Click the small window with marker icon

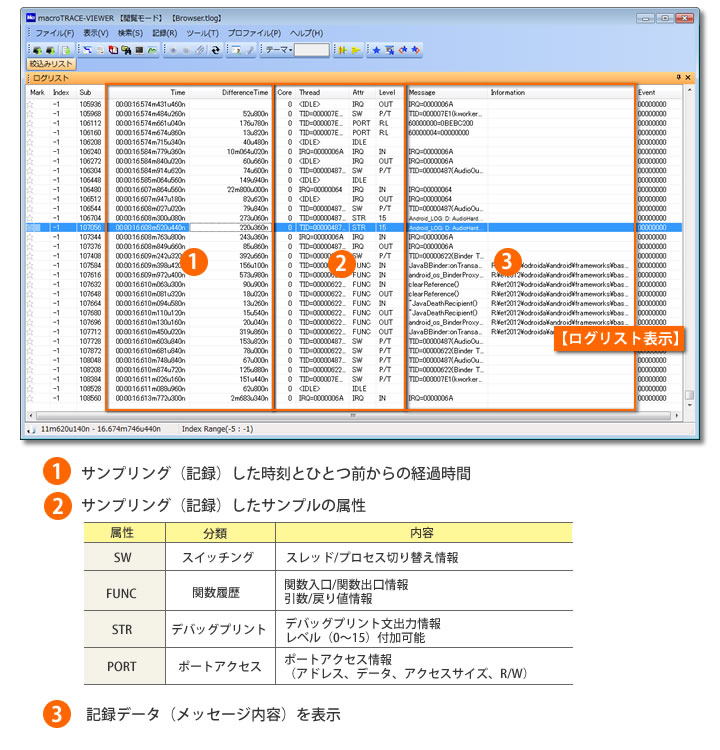click(236, 50)
